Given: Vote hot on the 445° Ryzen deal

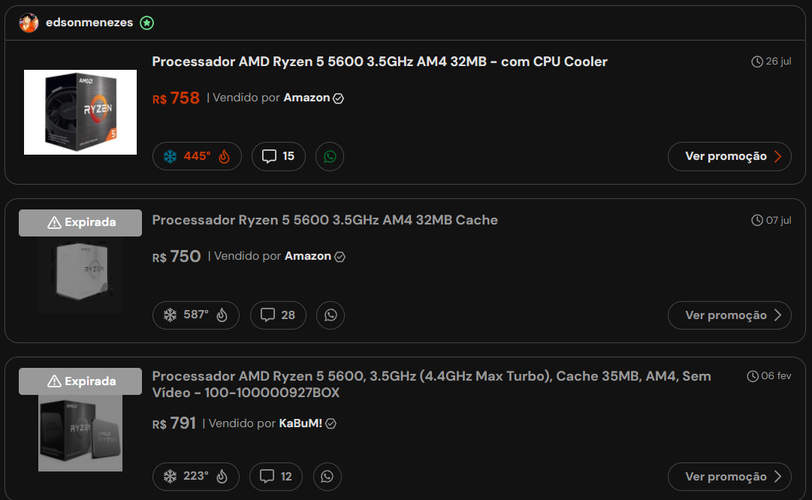Looking at the screenshot, I should pos(224,156).
